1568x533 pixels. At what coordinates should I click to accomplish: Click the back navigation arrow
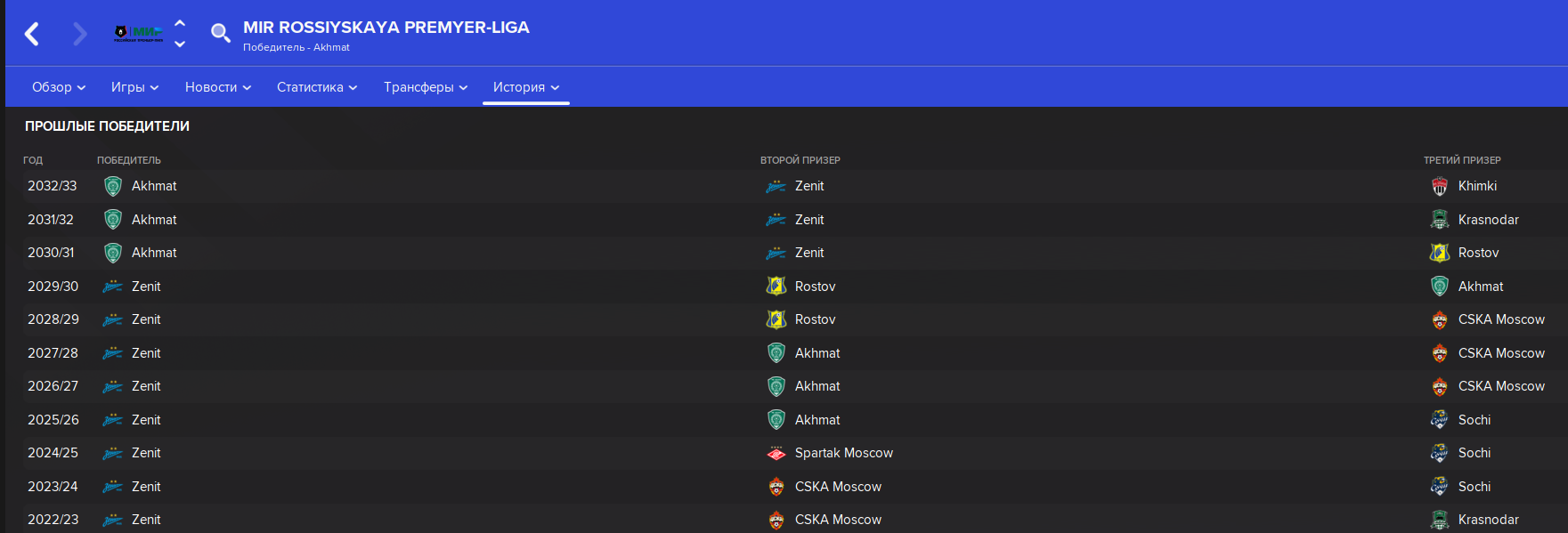pyautogui.click(x=32, y=34)
